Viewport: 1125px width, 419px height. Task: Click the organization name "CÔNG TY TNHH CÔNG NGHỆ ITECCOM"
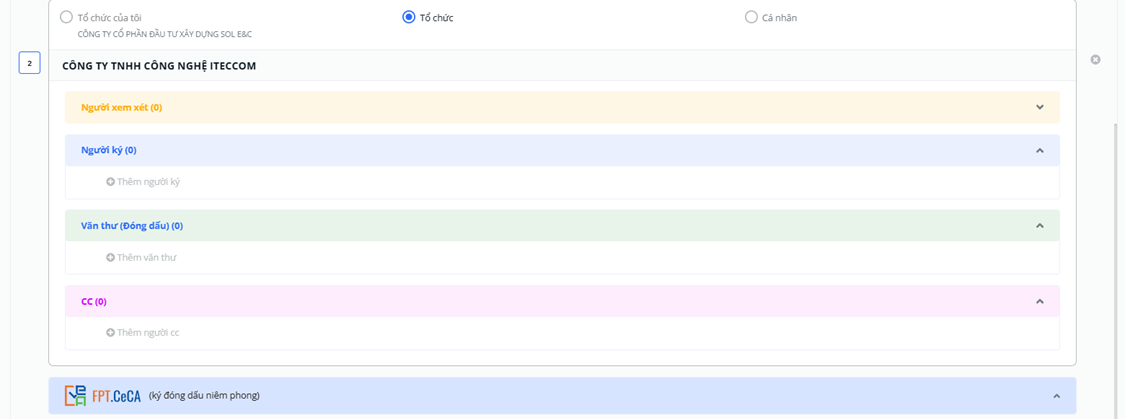(x=160, y=66)
